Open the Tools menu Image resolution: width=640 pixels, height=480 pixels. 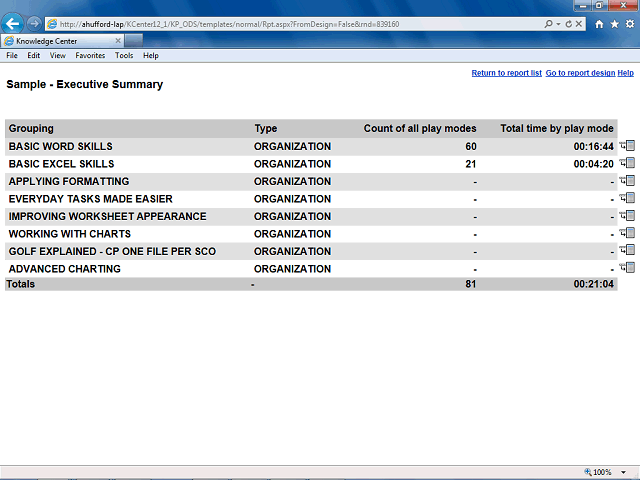[124, 56]
